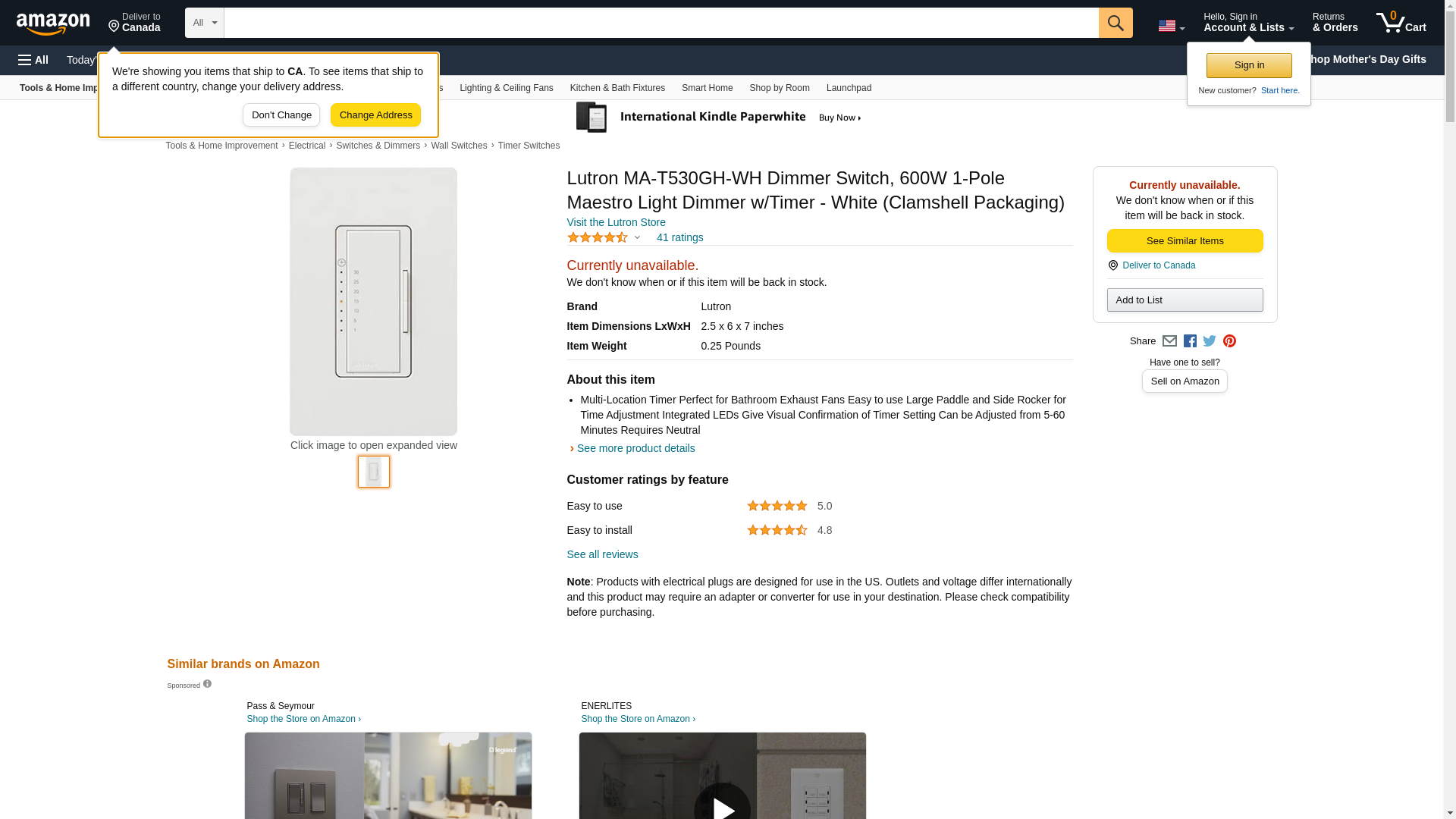Image resolution: width=1456 pixels, height=819 pixels.
Task: Share the product via email icon
Action: (1169, 341)
